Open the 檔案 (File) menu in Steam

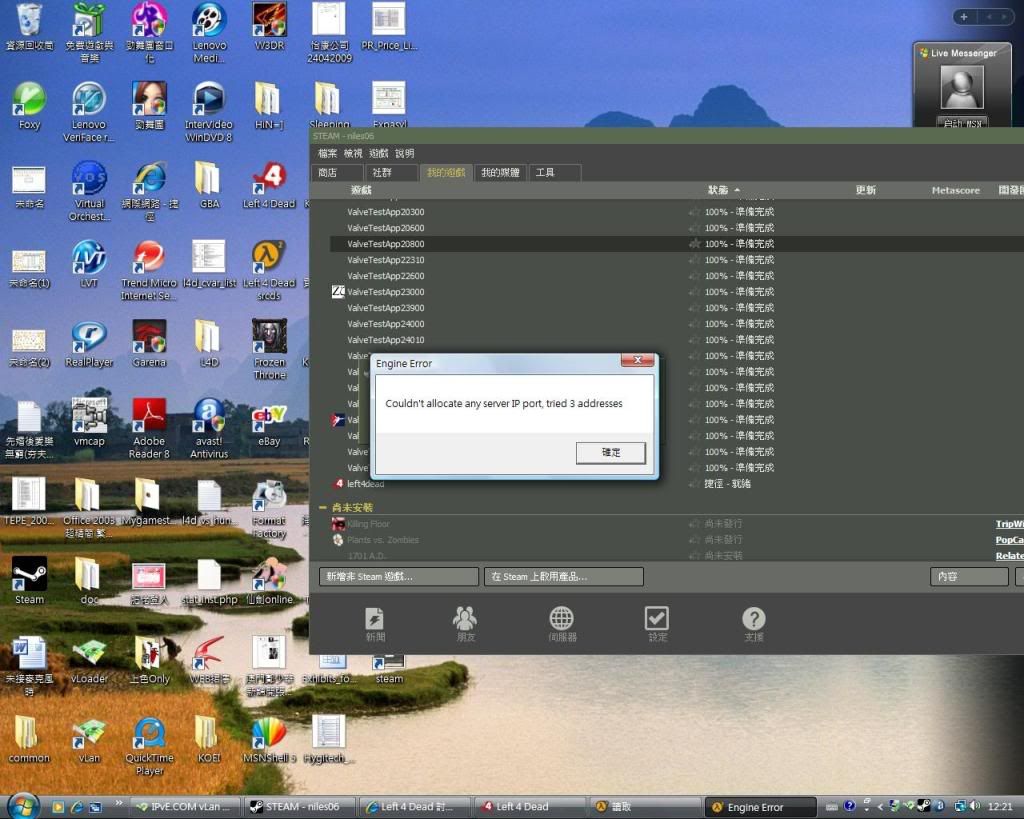pyautogui.click(x=327, y=153)
